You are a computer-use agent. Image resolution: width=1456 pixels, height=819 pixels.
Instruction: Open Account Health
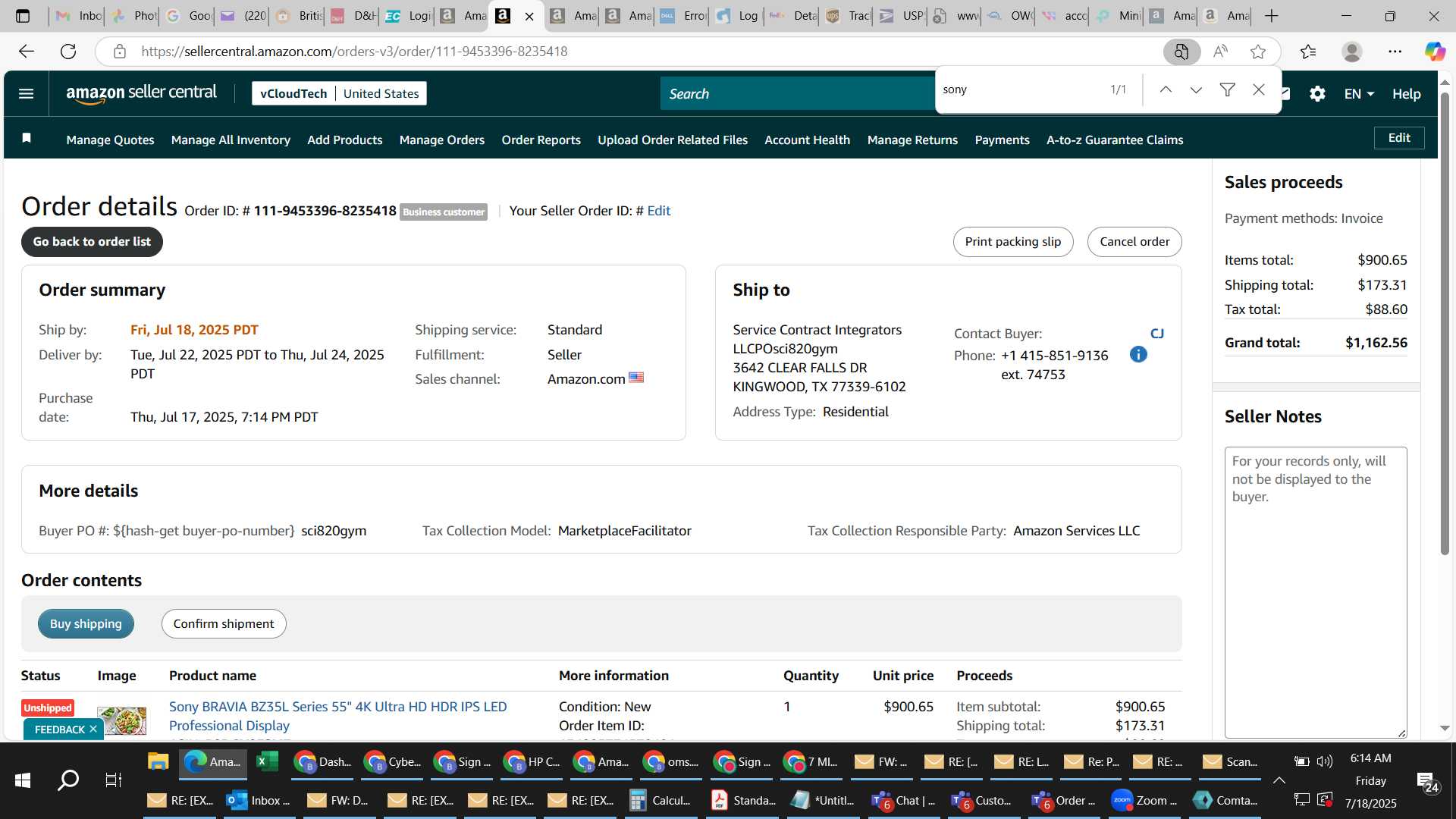click(x=807, y=140)
